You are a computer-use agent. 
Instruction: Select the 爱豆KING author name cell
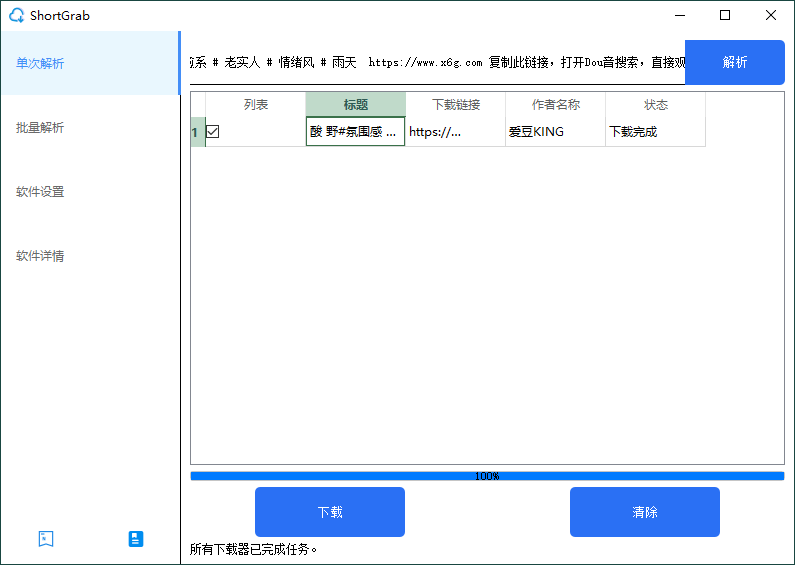[x=555, y=132]
